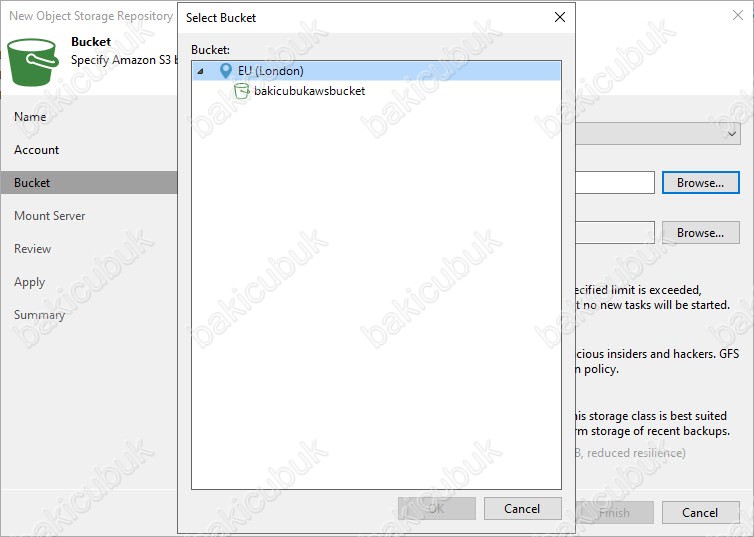Open the Bucket wizard step
The height and width of the screenshot is (537, 754).
[x=89, y=183]
